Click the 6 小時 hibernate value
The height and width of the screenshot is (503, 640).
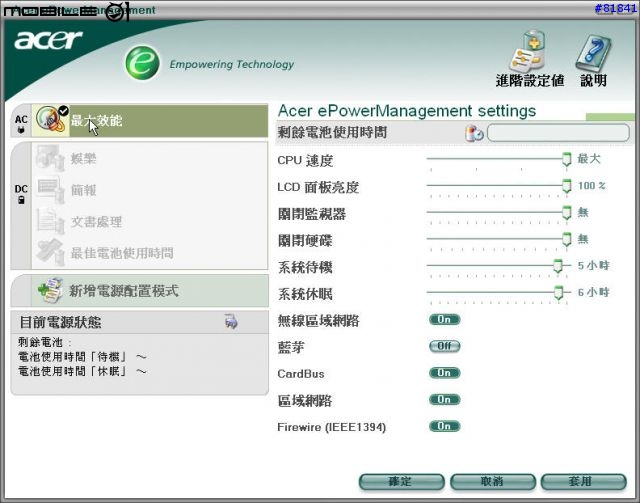click(593, 292)
